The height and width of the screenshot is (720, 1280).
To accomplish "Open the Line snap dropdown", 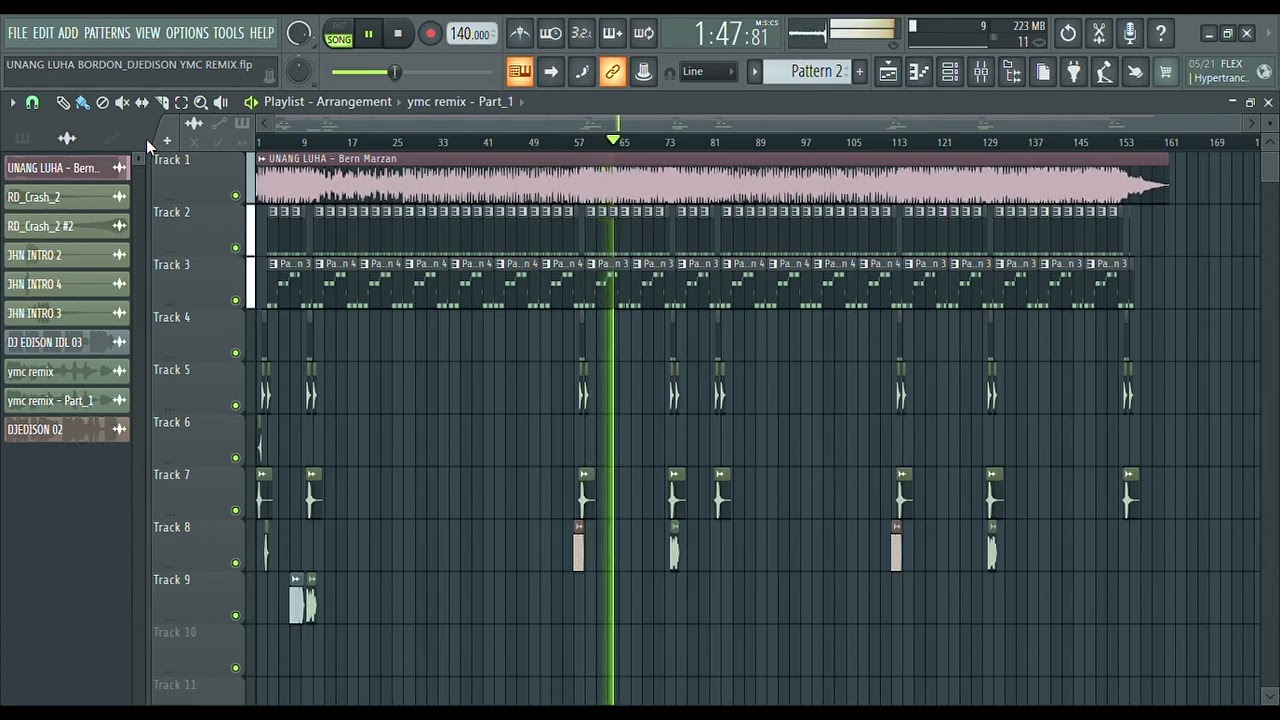I will pyautogui.click(x=708, y=72).
